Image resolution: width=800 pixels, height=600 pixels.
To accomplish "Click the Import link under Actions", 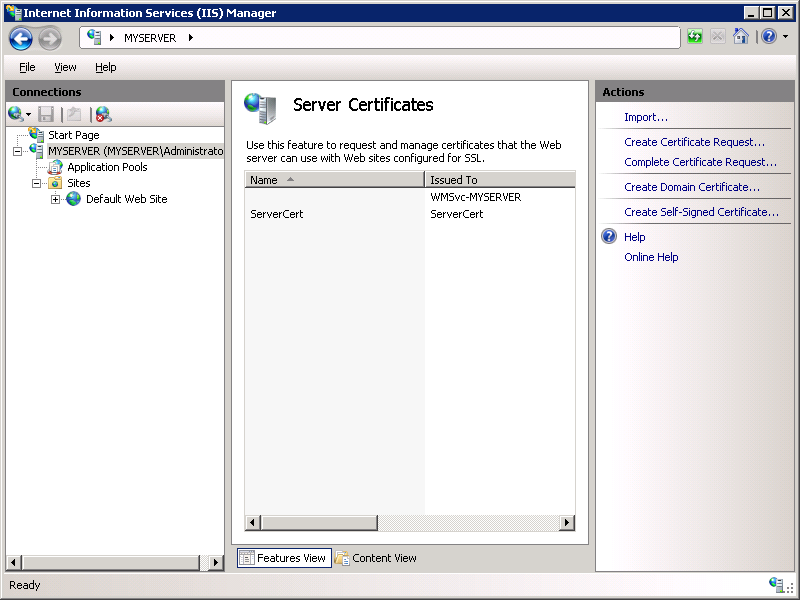I will [645, 117].
